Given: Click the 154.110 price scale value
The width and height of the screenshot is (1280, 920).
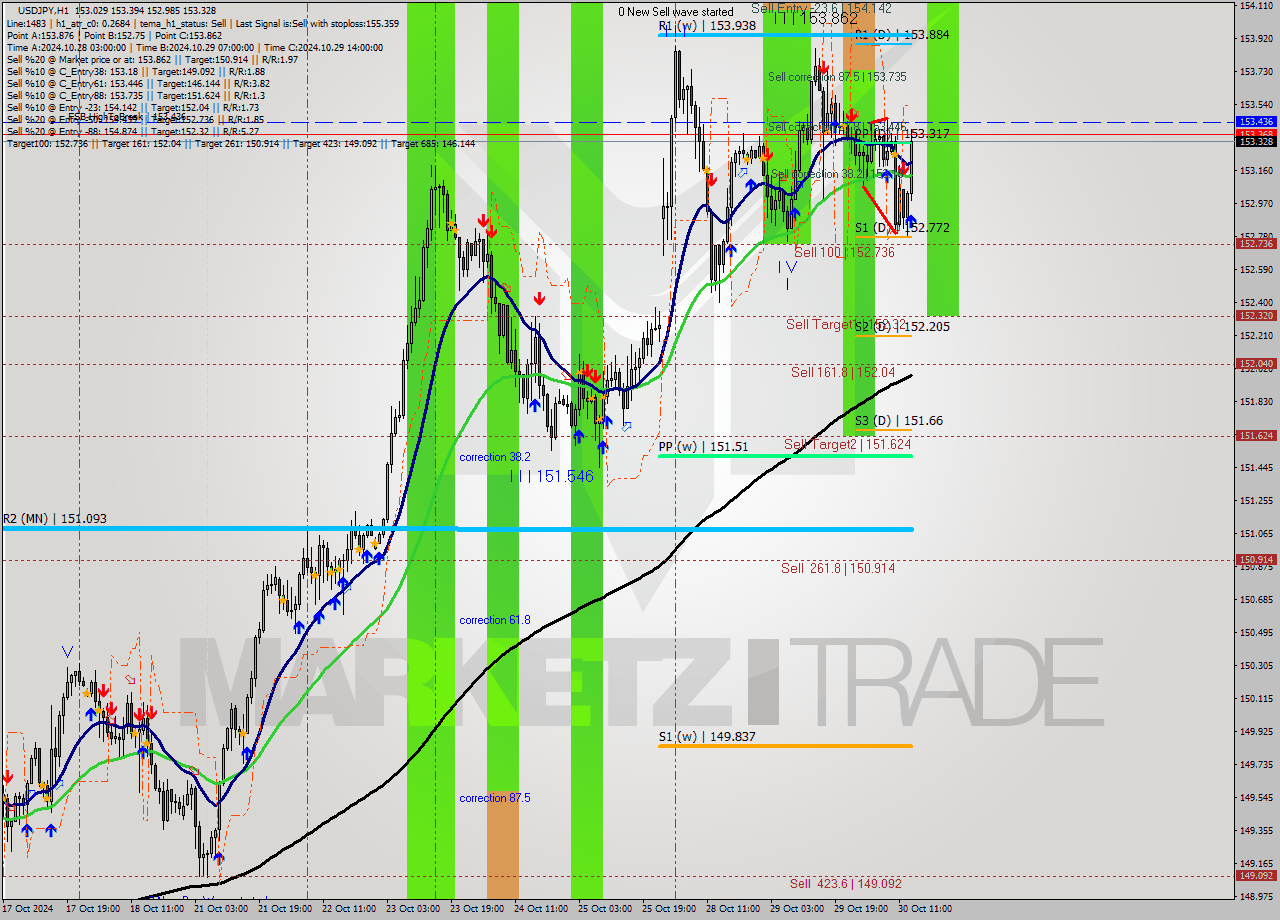Looking at the screenshot, I should (x=1254, y=6).
